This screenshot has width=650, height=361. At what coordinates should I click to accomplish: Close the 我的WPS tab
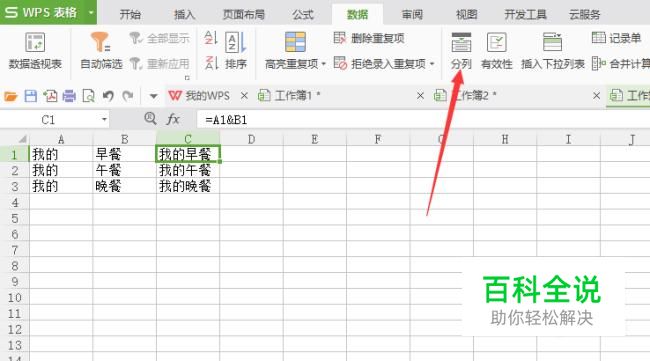tap(244, 96)
